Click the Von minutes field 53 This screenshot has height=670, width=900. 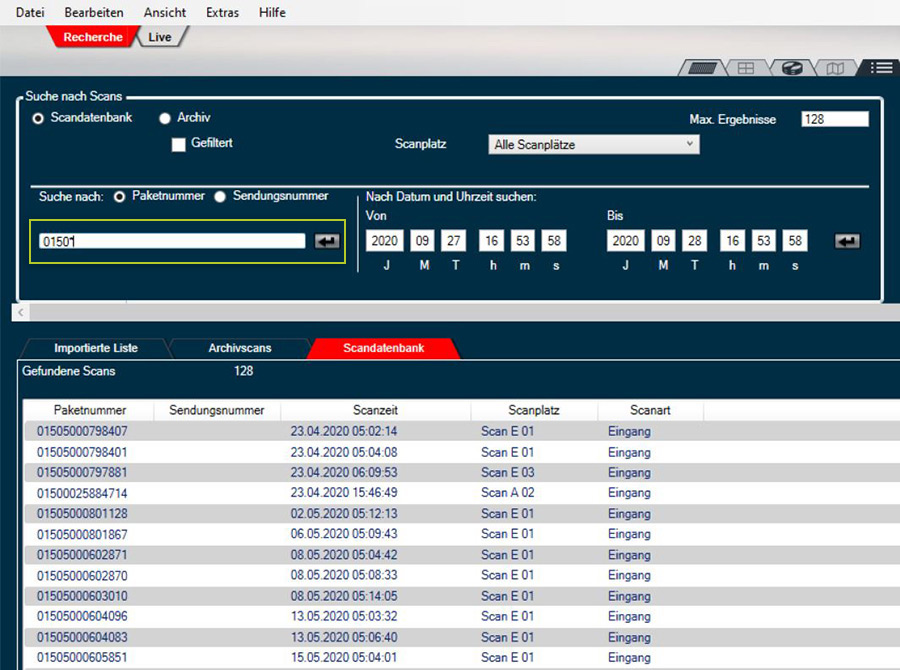[x=523, y=241]
